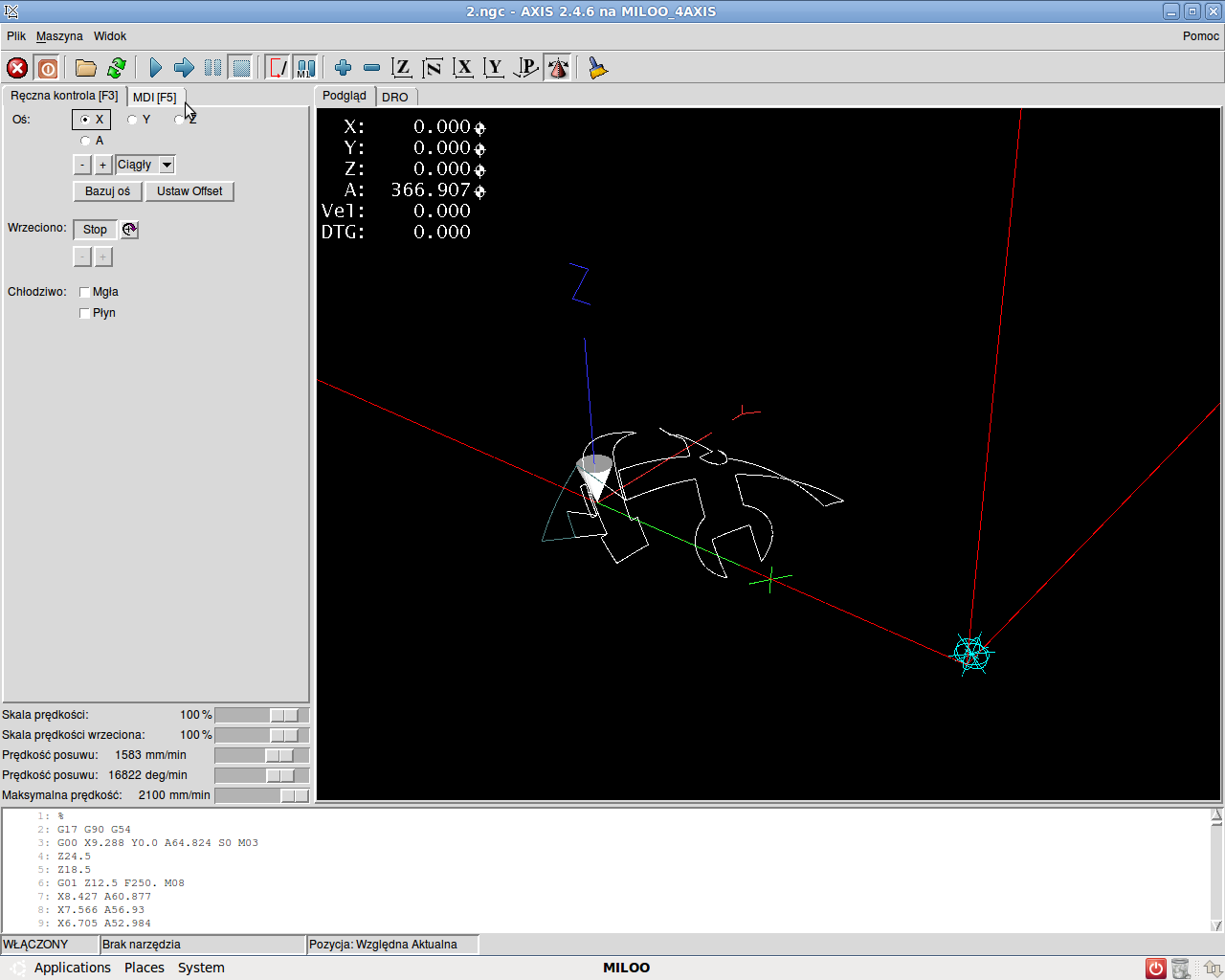Image resolution: width=1225 pixels, height=980 pixels.
Task: Open the Places menu
Action: 145,968
